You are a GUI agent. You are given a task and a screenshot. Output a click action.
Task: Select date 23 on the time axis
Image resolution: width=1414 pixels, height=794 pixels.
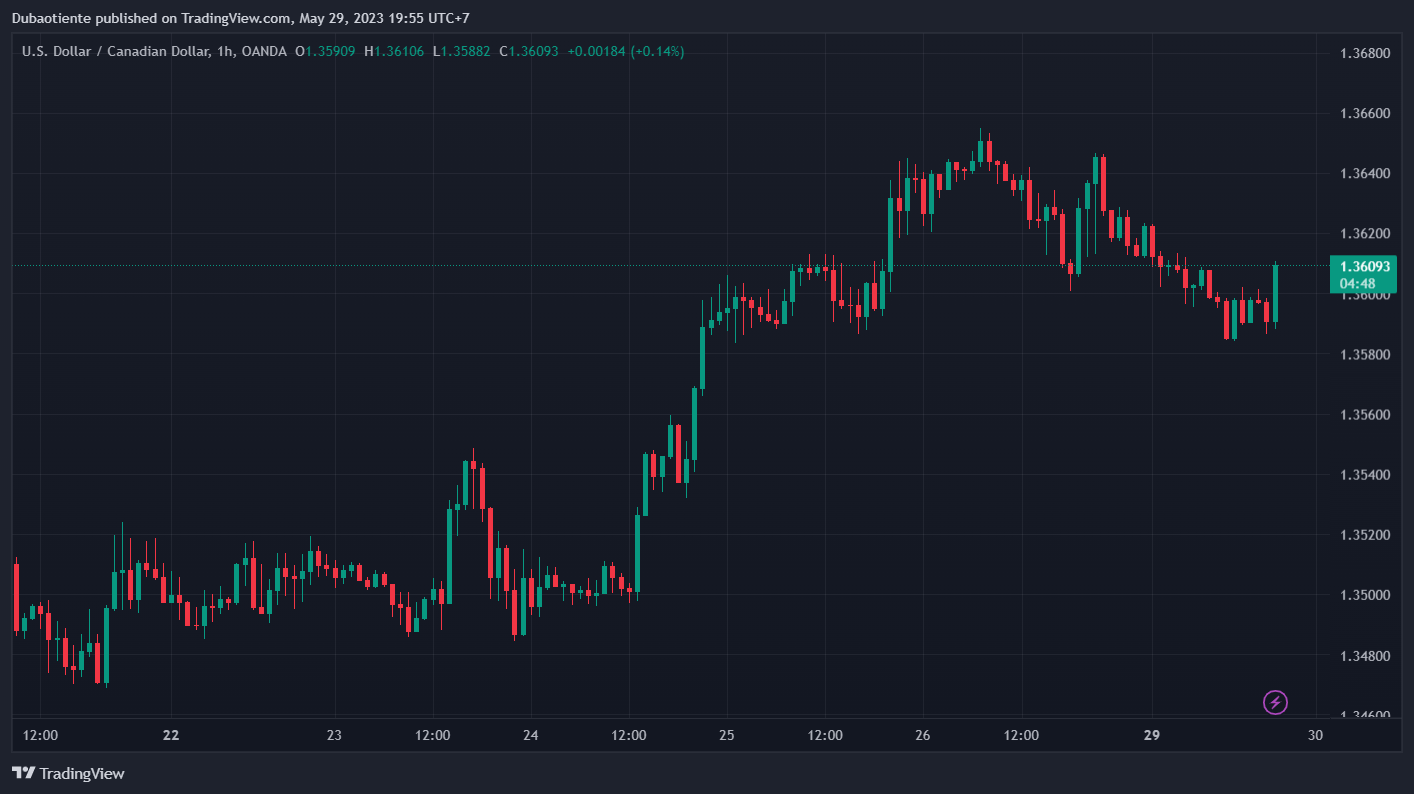click(334, 735)
